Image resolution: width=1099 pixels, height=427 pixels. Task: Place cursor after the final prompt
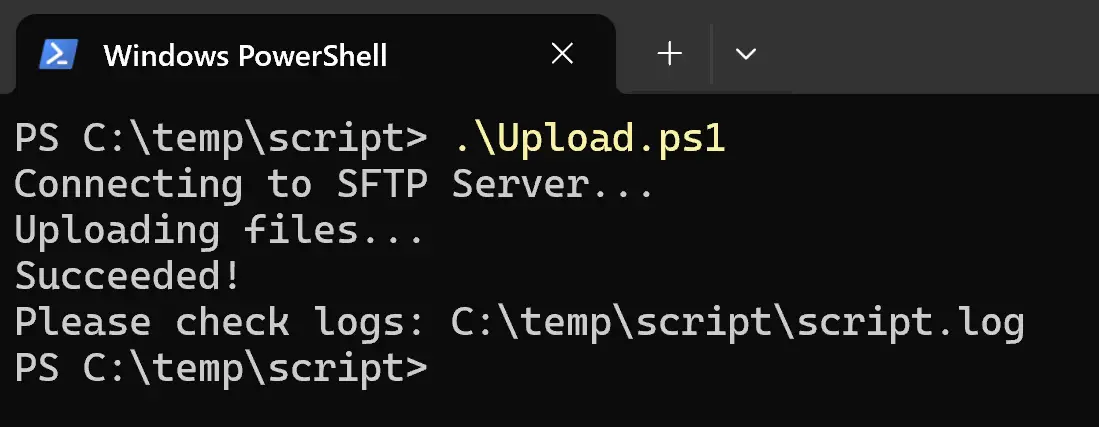click(x=449, y=369)
